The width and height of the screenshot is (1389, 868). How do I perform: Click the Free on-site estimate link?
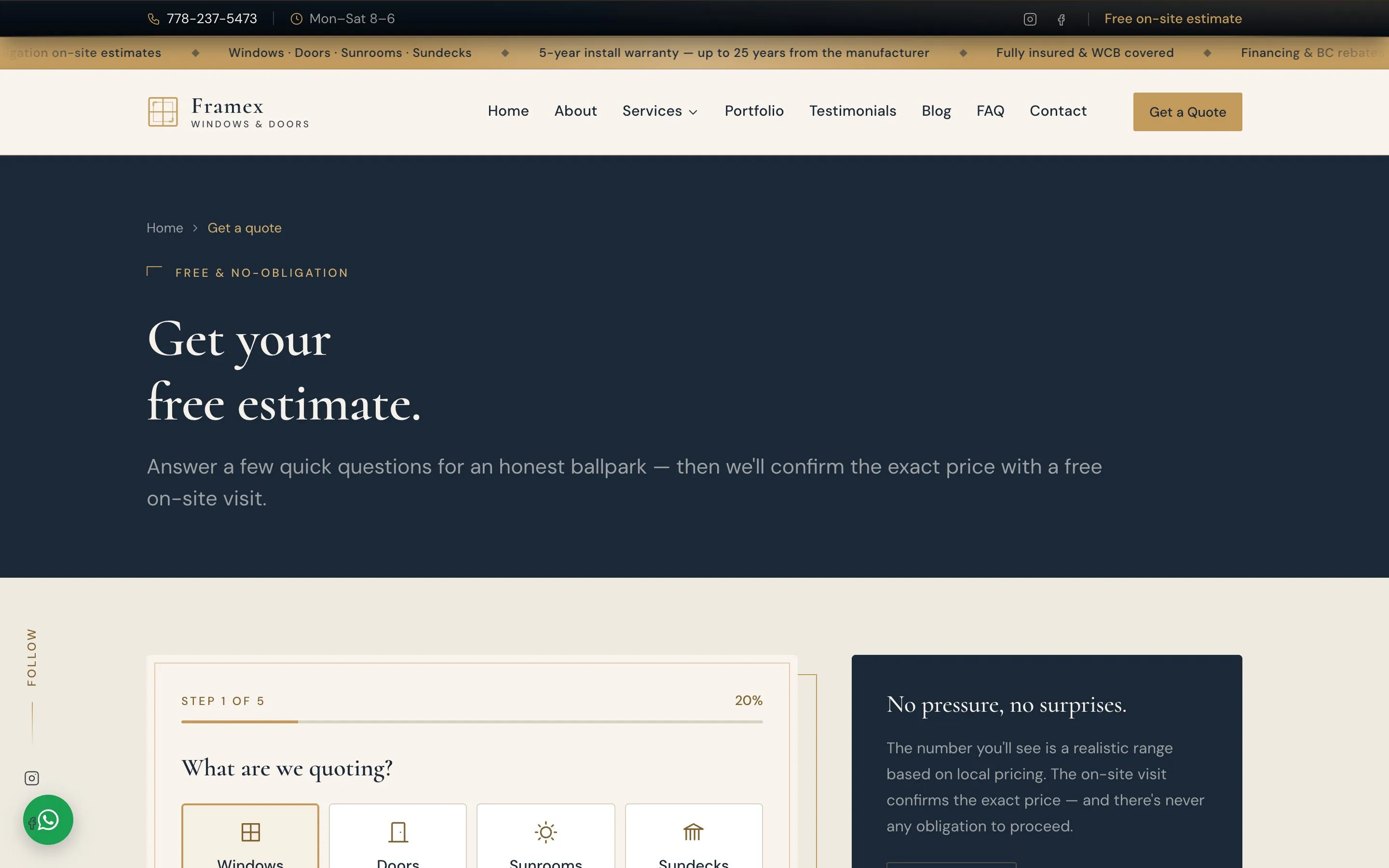tap(1172, 19)
